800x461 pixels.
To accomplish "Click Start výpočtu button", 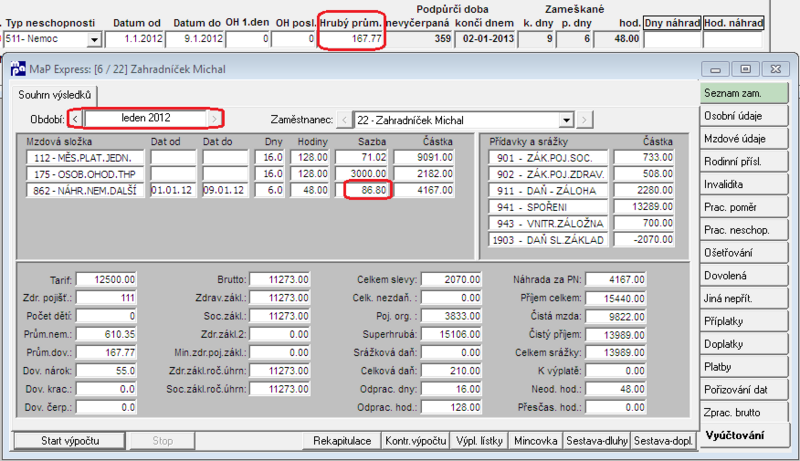I will coord(70,441).
